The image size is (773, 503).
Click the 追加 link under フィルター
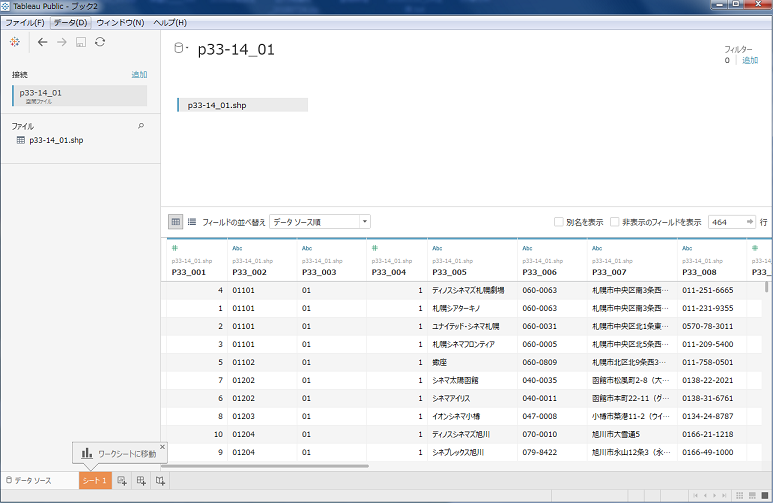(750, 61)
